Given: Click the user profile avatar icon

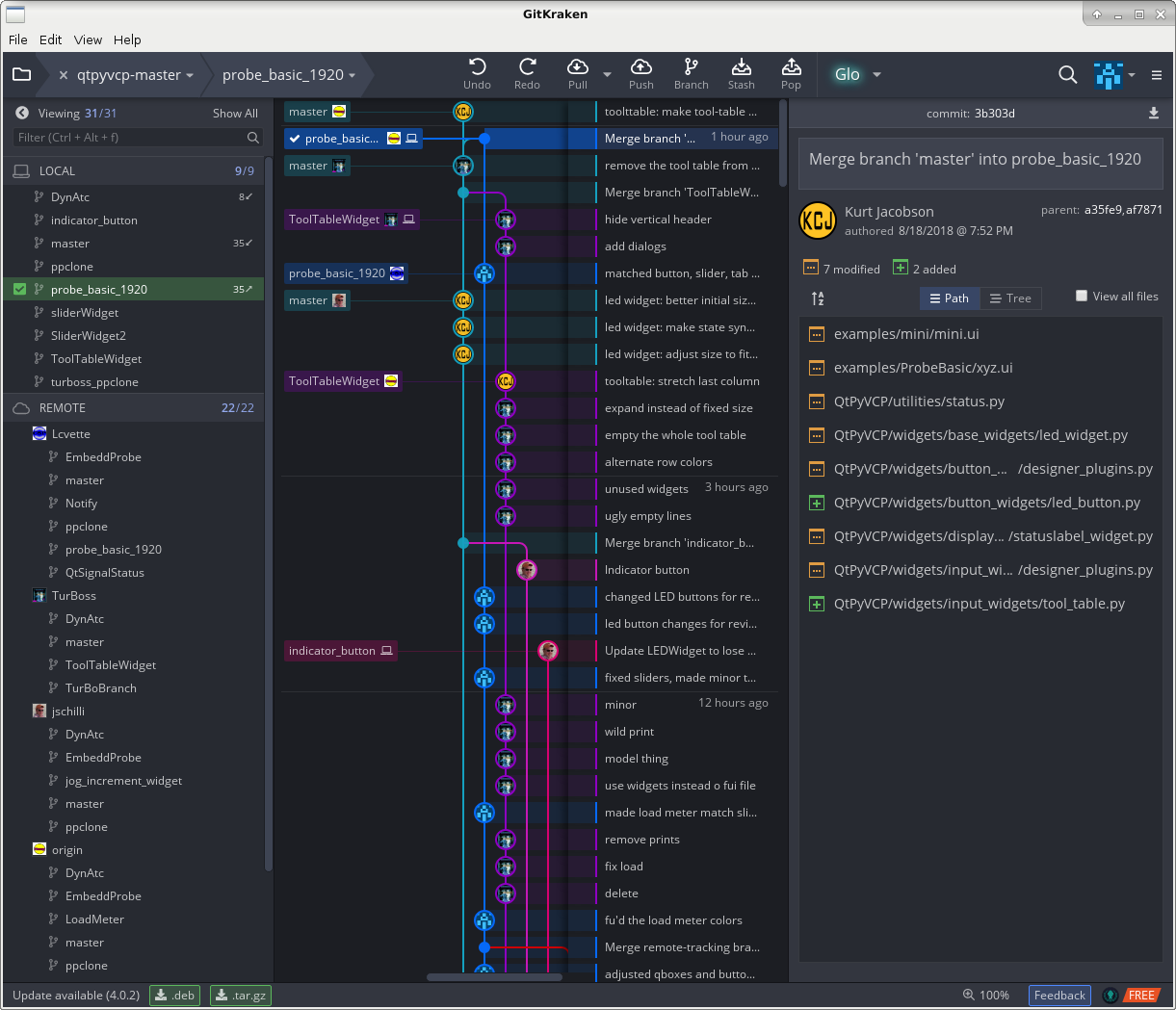Looking at the screenshot, I should click(1109, 74).
